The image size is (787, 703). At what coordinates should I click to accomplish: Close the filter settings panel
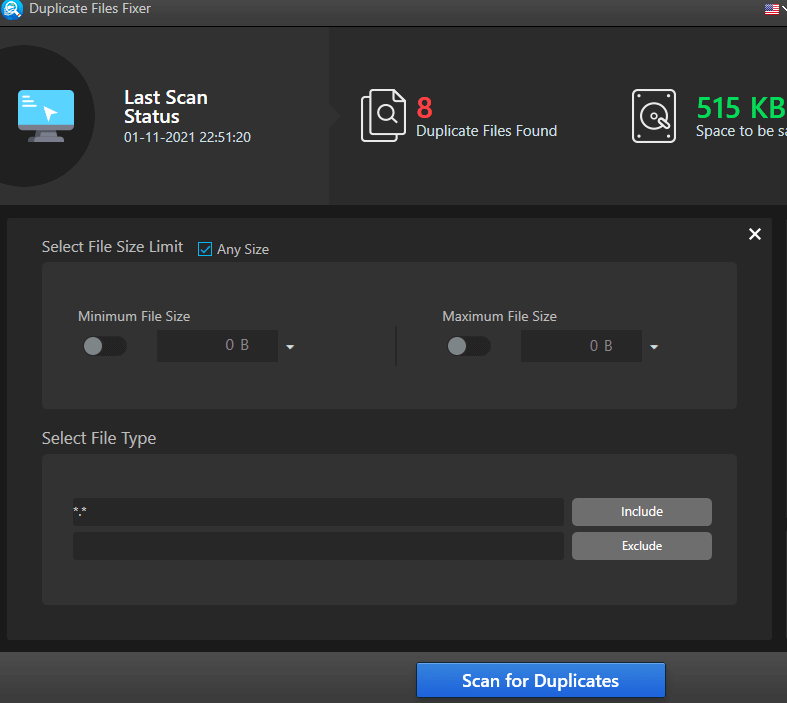(x=755, y=234)
